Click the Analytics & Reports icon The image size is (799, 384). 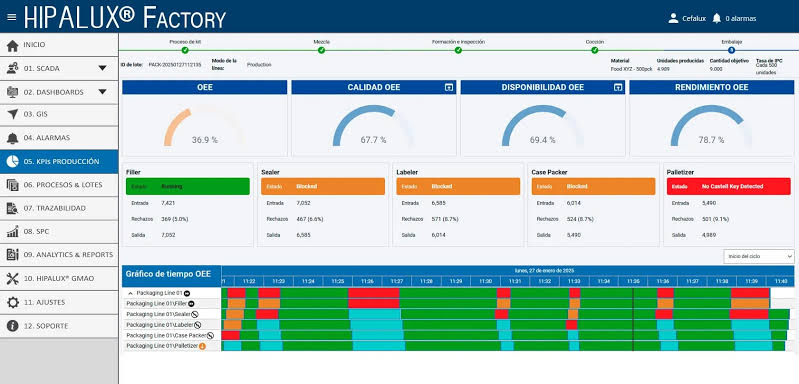click(13, 255)
